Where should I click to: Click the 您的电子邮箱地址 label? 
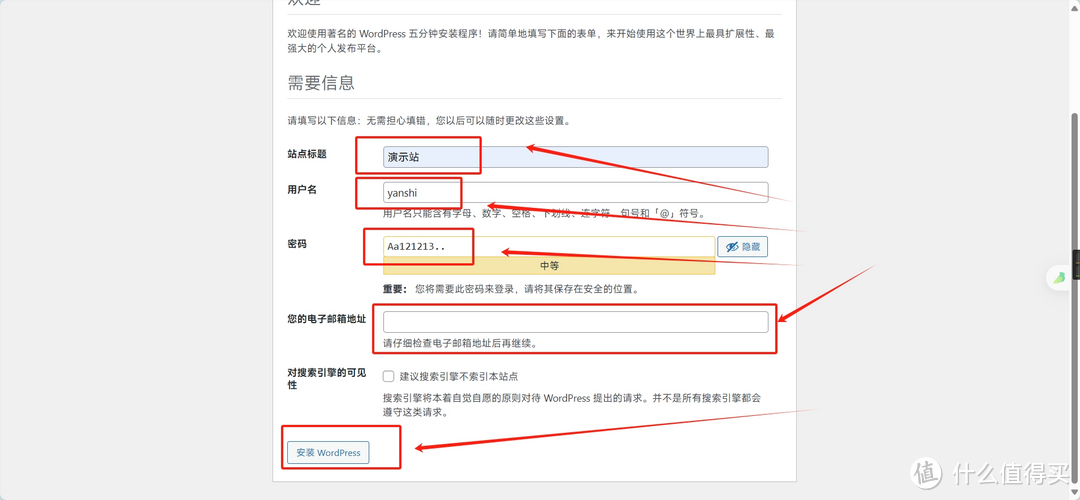[x=326, y=319]
